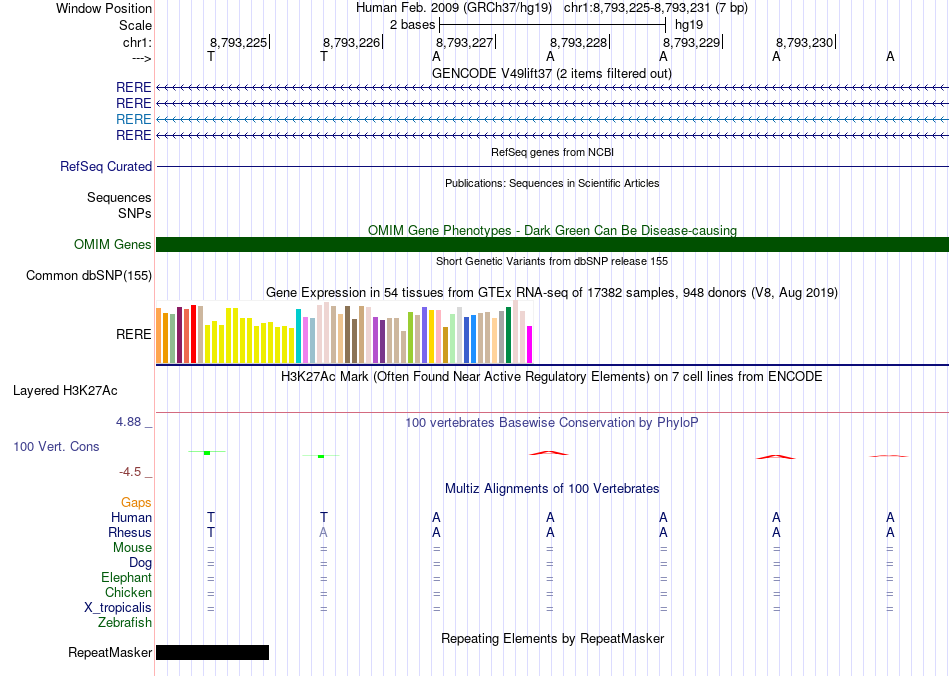Click the black RepeatMasker element bar
Image resolution: width=950 pixels, height=676 pixels.
click(212, 652)
